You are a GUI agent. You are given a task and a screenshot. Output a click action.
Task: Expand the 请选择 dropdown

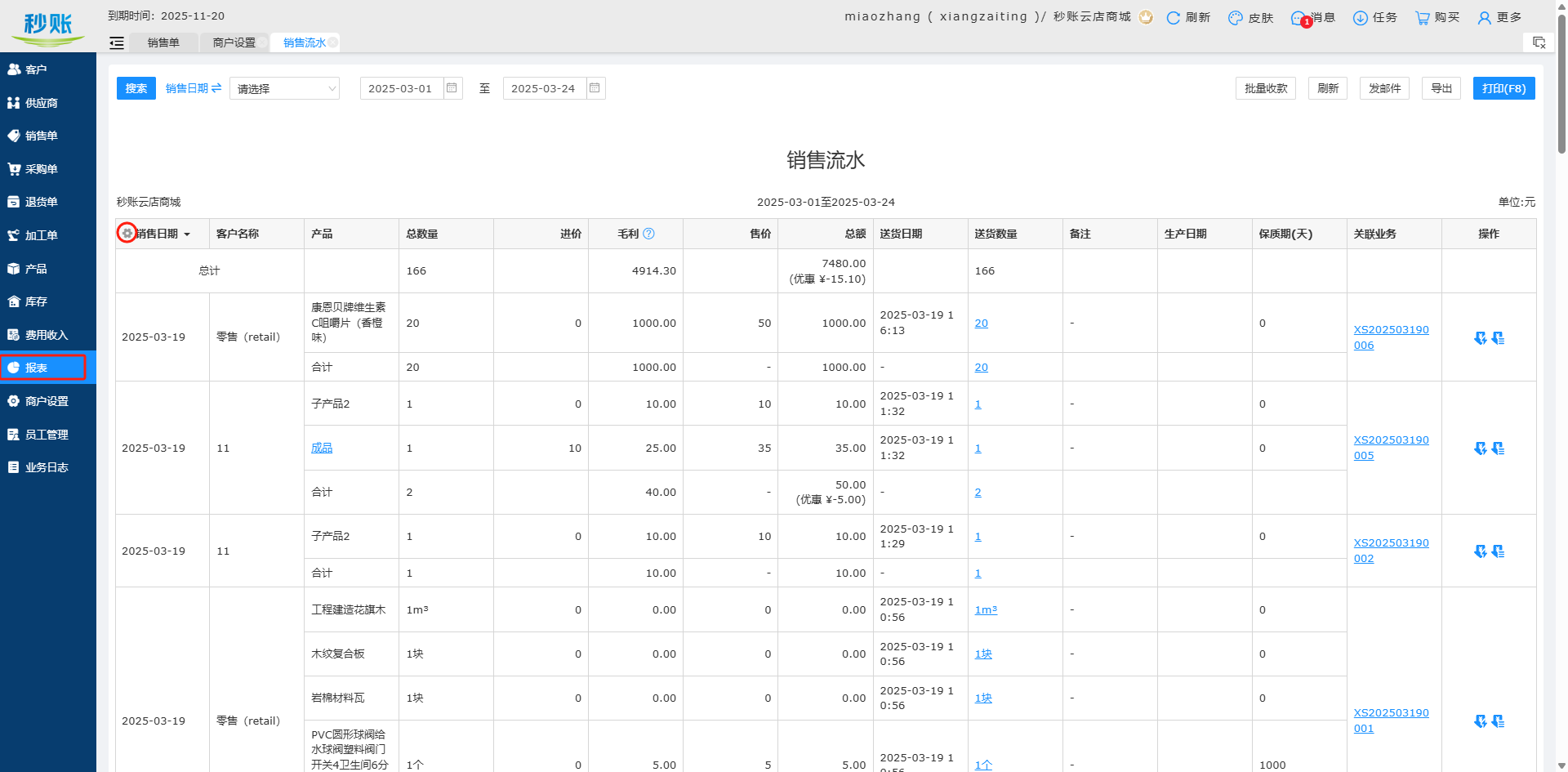click(284, 88)
